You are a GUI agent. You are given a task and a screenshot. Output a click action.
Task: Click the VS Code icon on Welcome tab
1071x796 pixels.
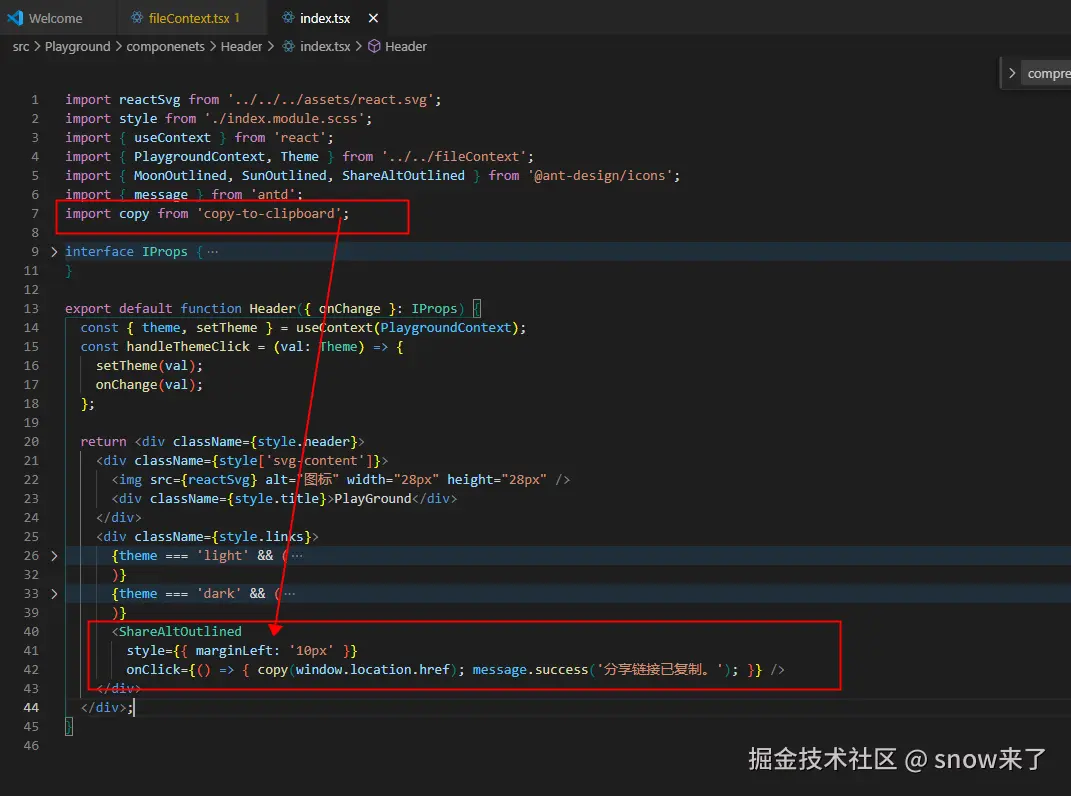(15, 18)
